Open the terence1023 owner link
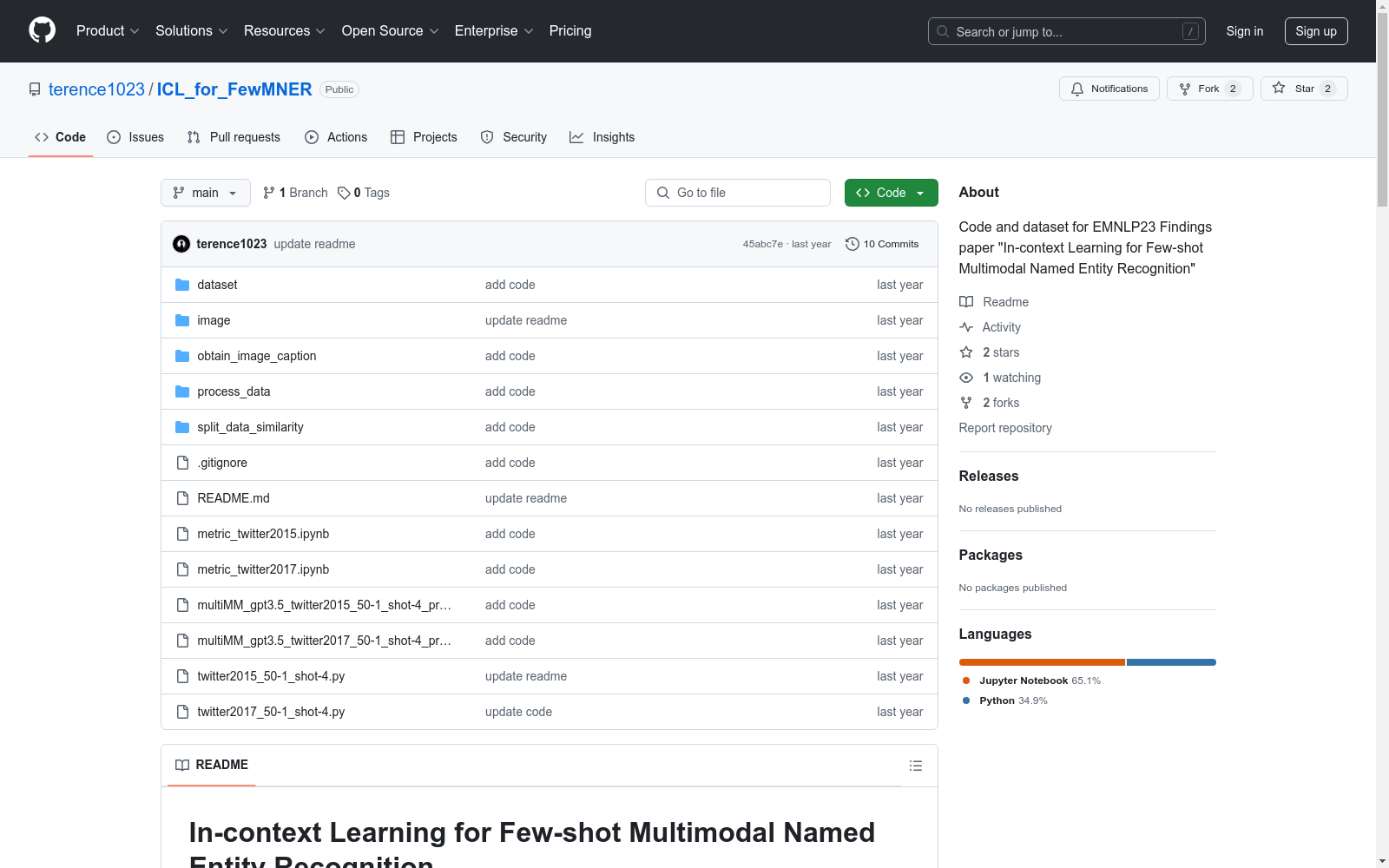Image resolution: width=1389 pixels, height=868 pixels. [96, 89]
